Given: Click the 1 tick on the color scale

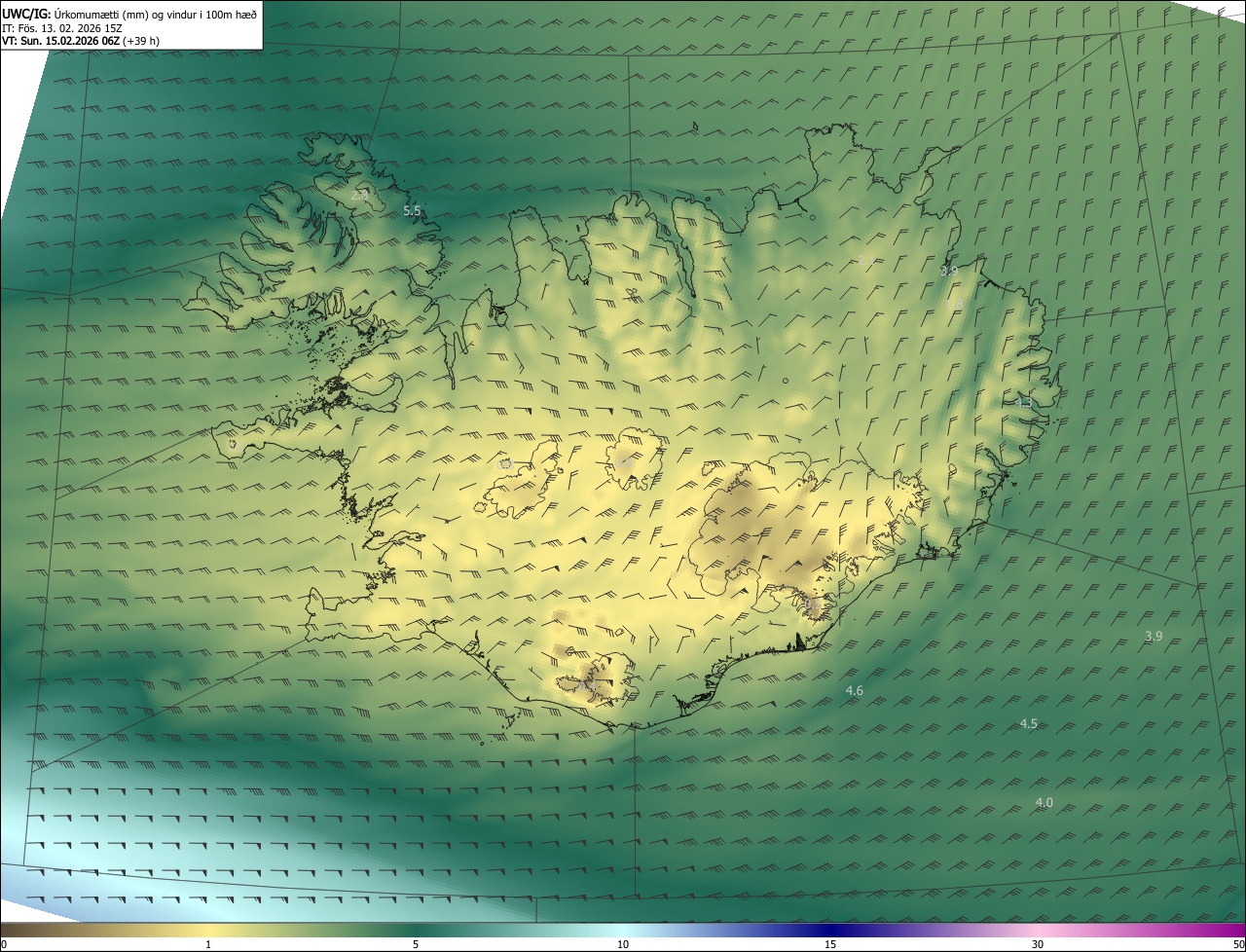Looking at the screenshot, I should click(208, 944).
